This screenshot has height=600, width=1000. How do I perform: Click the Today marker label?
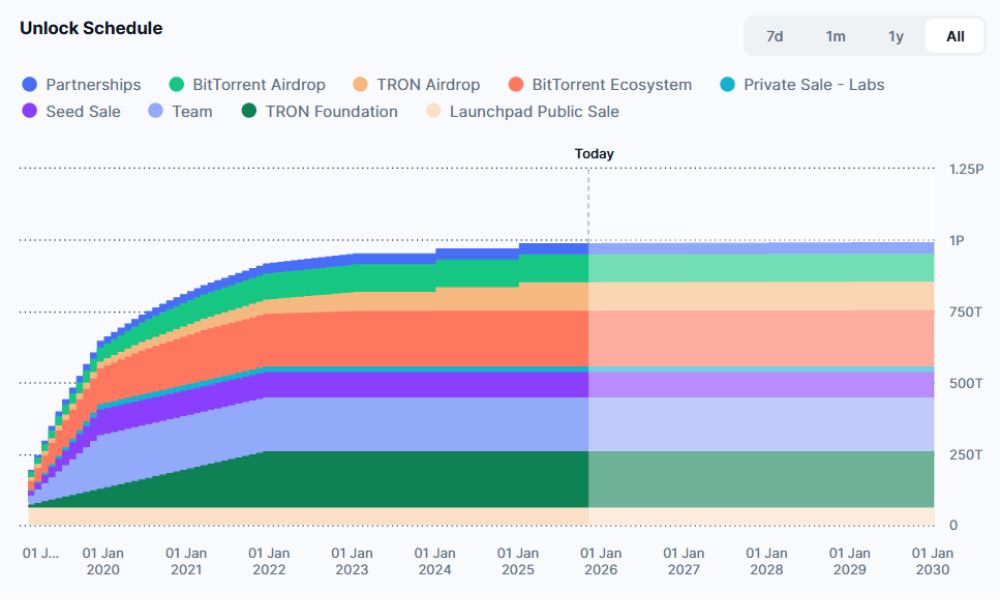[x=594, y=154]
